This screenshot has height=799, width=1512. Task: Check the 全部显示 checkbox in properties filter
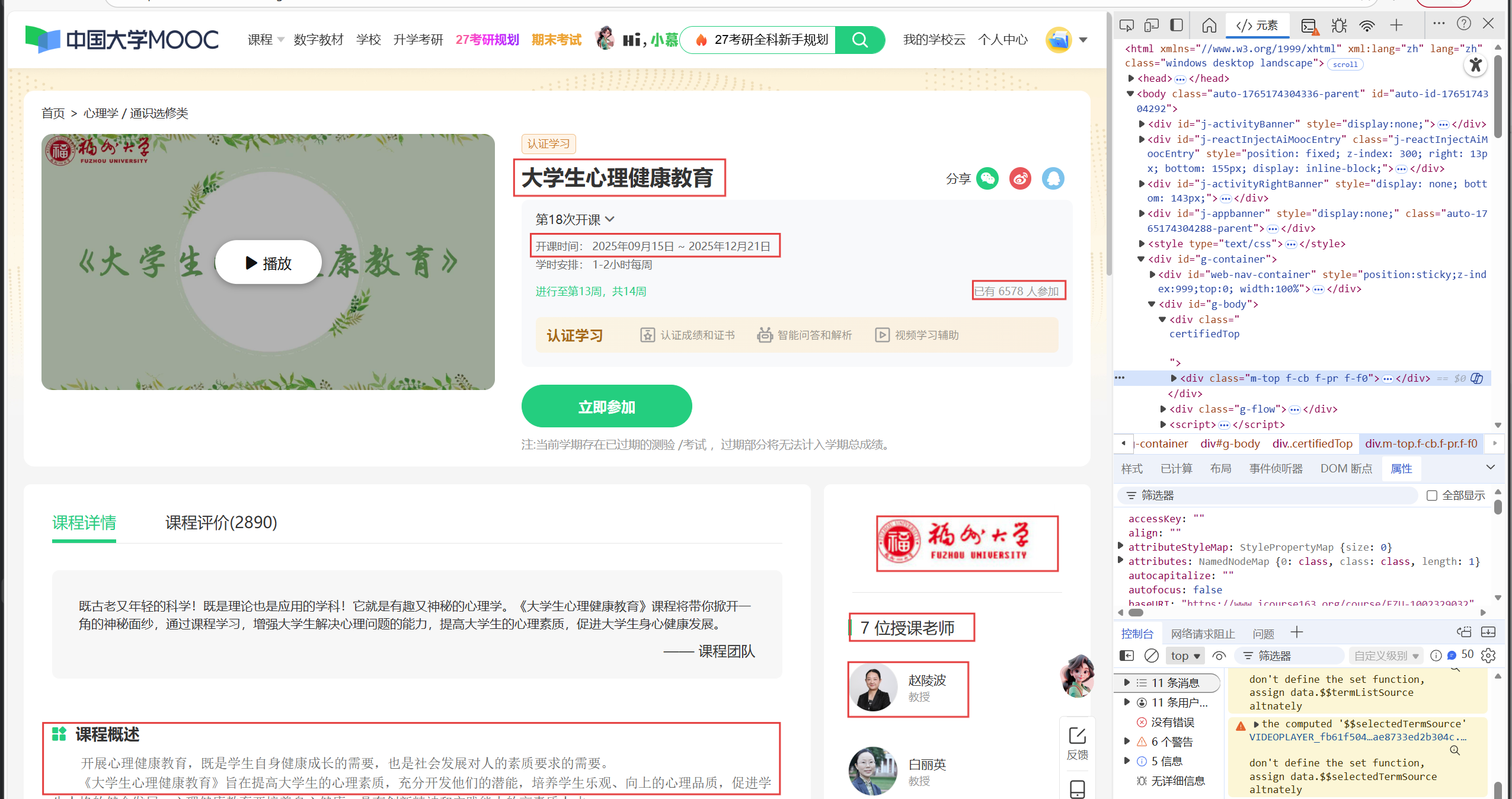(1433, 496)
